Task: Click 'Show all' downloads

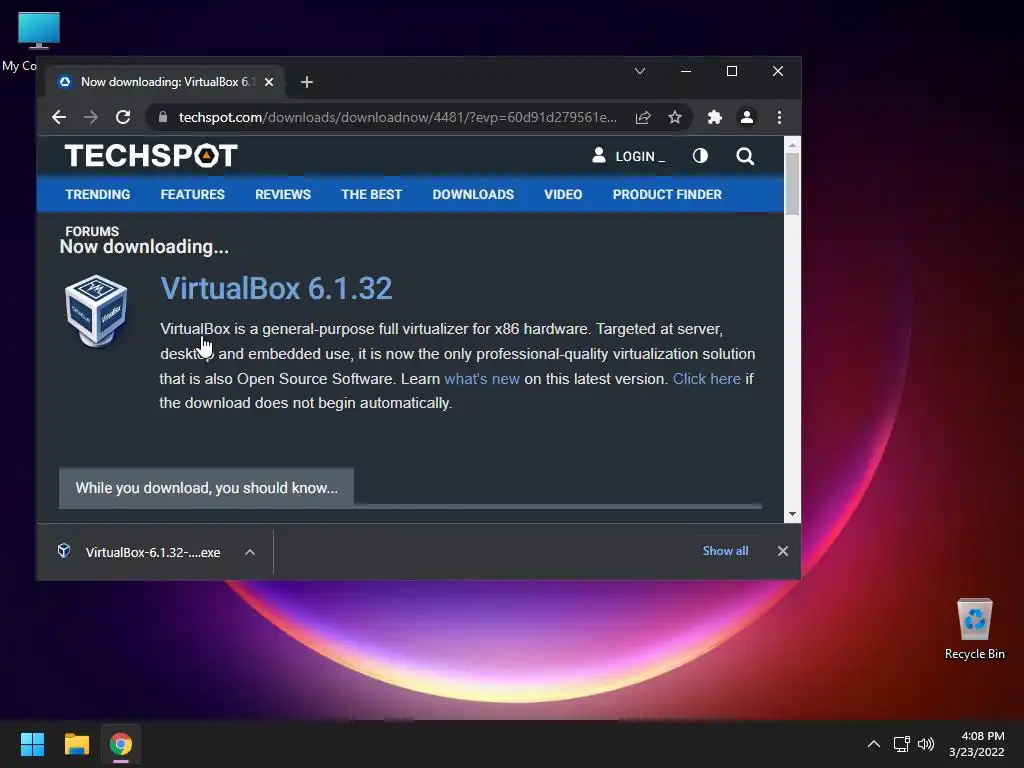Action: tap(725, 551)
